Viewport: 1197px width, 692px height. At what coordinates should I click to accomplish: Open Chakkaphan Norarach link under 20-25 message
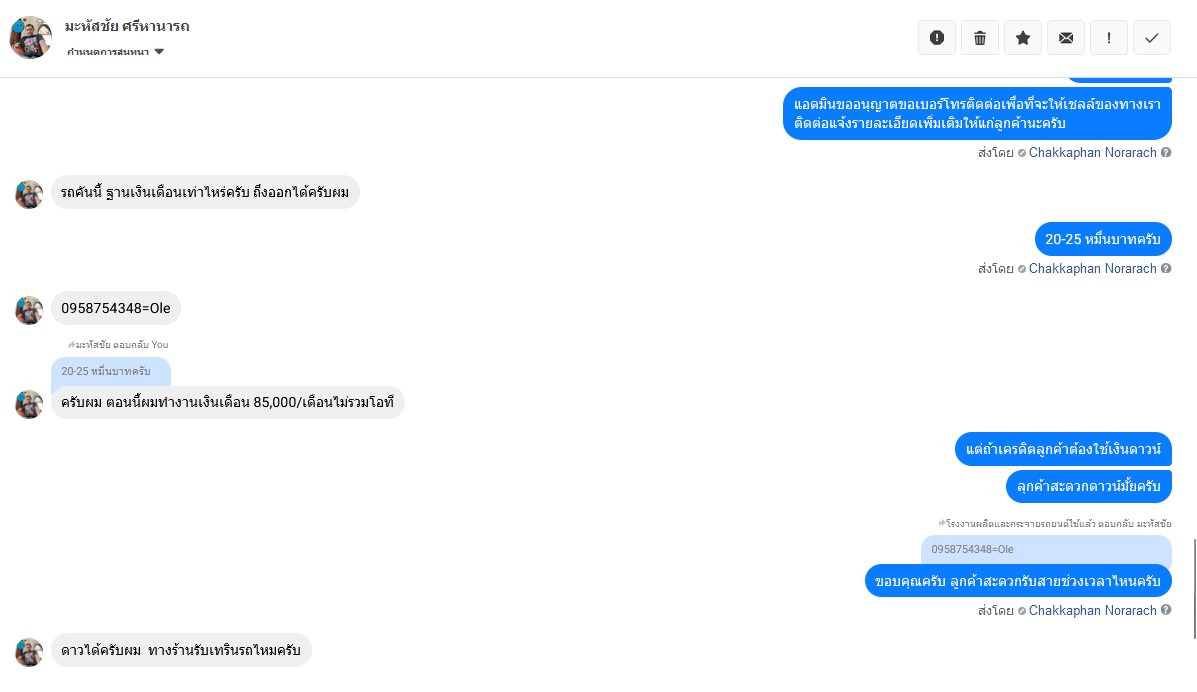tap(1092, 269)
